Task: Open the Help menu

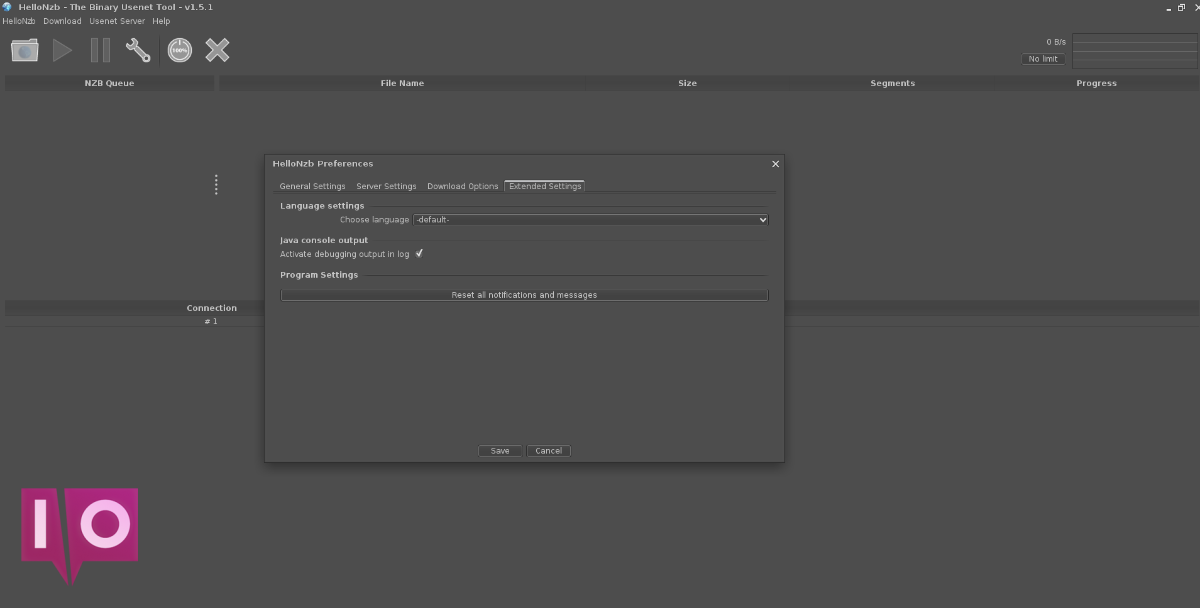Action: [161, 21]
